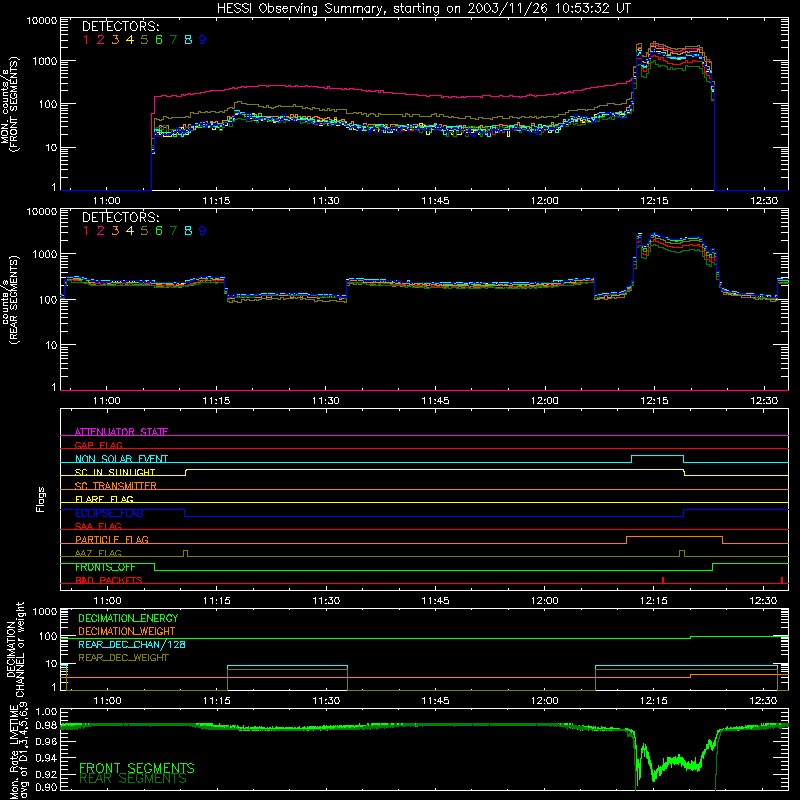Select detector 2 legend in front segments plot

click(x=101, y=40)
